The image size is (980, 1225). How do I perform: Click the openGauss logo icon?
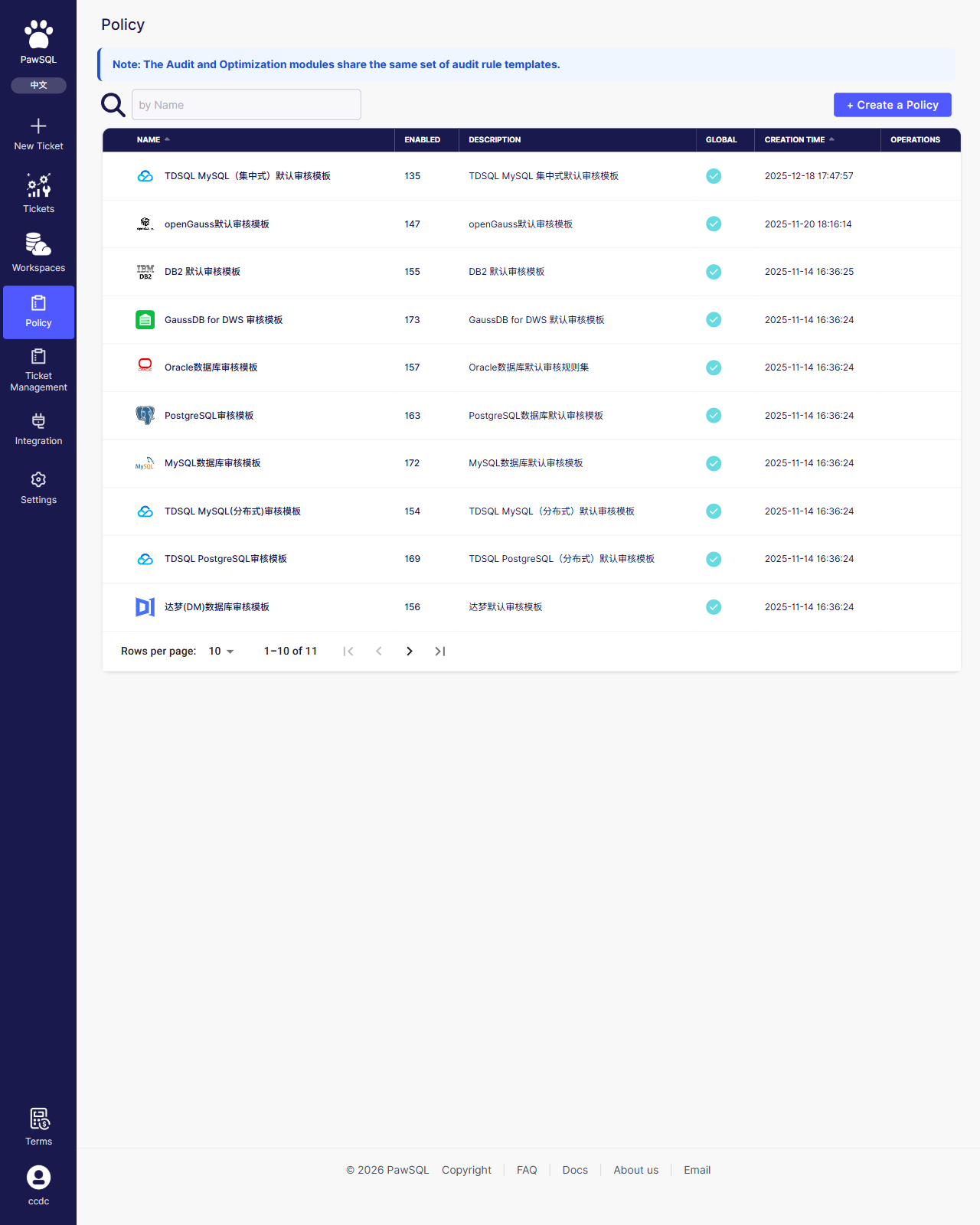tap(145, 224)
